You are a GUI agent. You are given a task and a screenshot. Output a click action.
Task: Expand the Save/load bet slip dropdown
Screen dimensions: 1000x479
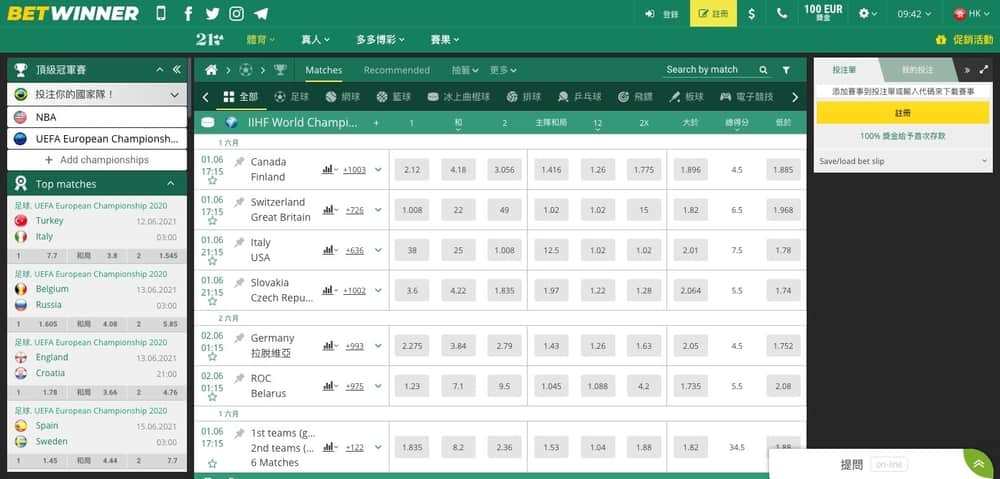click(x=903, y=161)
